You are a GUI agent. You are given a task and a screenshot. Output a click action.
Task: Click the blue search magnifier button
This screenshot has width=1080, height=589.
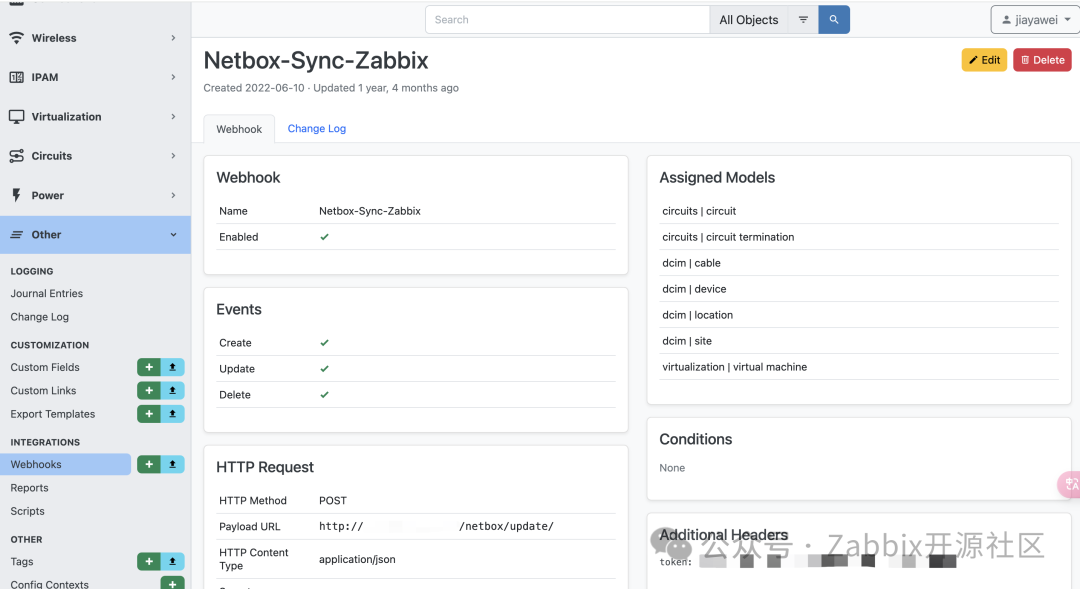(x=834, y=20)
